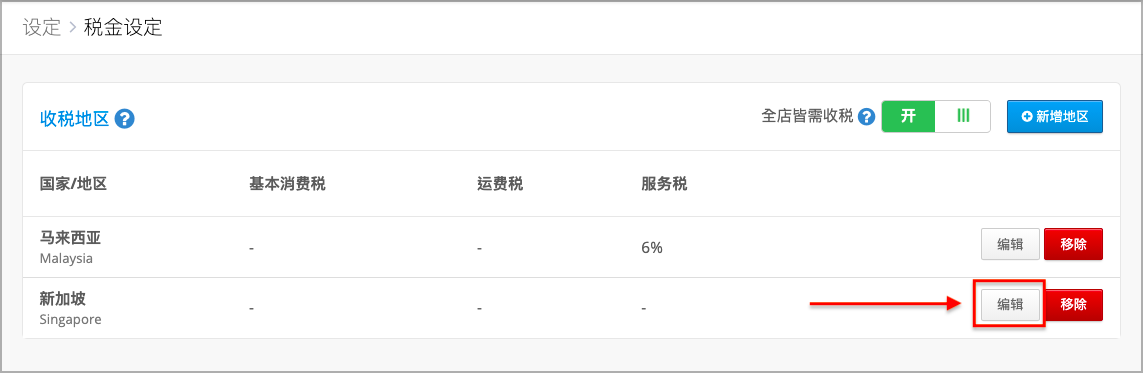Edit the 马来西亚 tax region
This screenshot has width=1143, height=373.
pos(1010,244)
